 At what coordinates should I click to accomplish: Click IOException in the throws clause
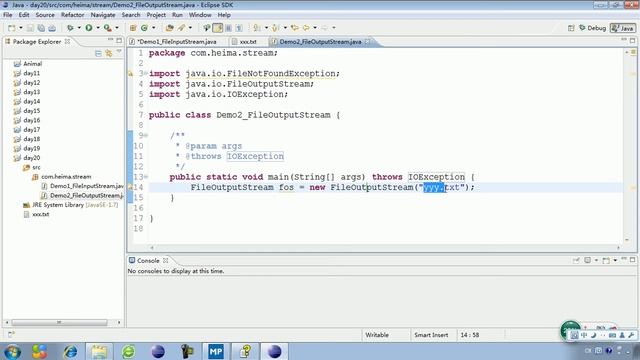point(436,177)
